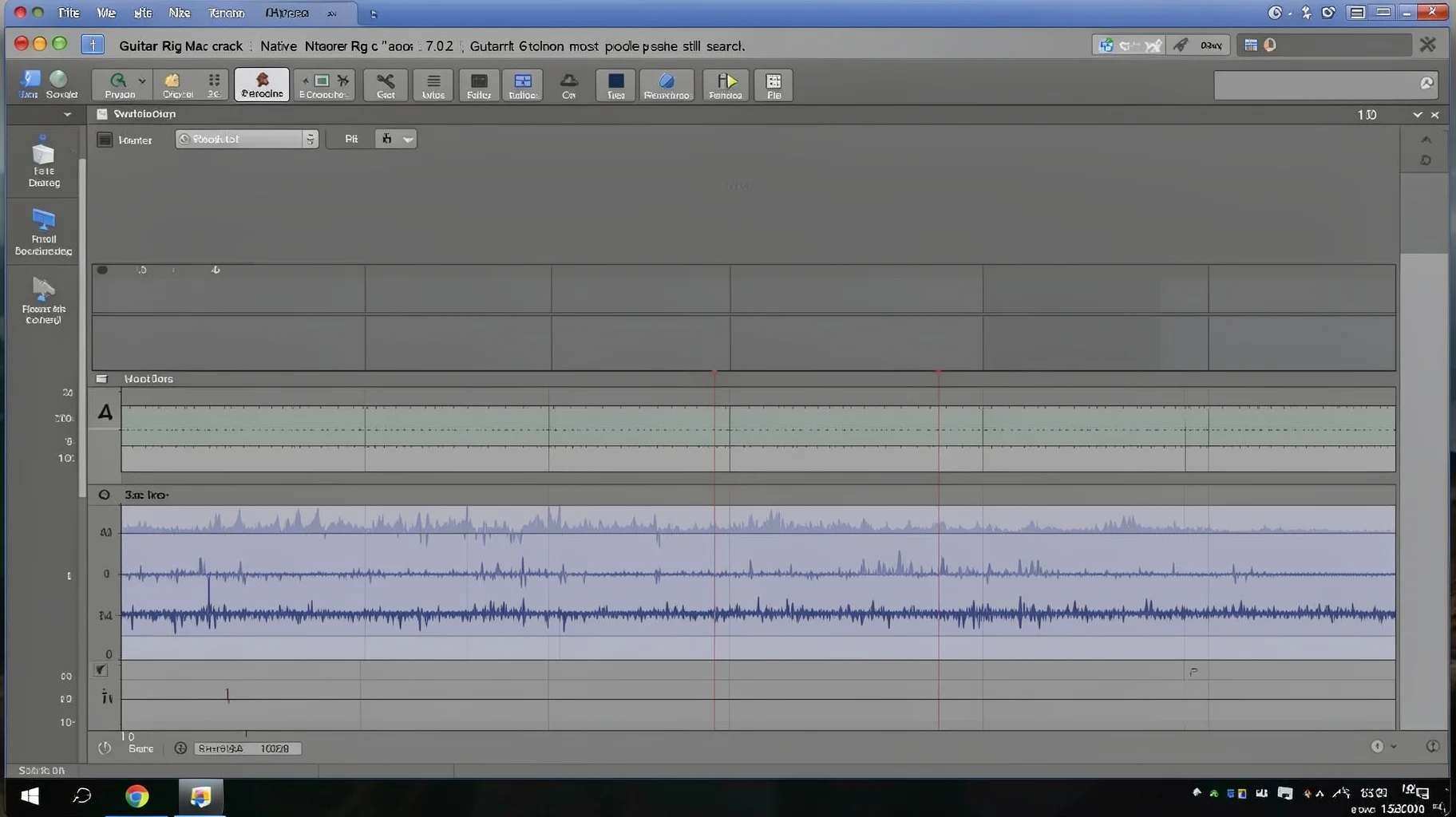Open the Nxe menu
Viewport: 1456px width, 817px height.
180,13
